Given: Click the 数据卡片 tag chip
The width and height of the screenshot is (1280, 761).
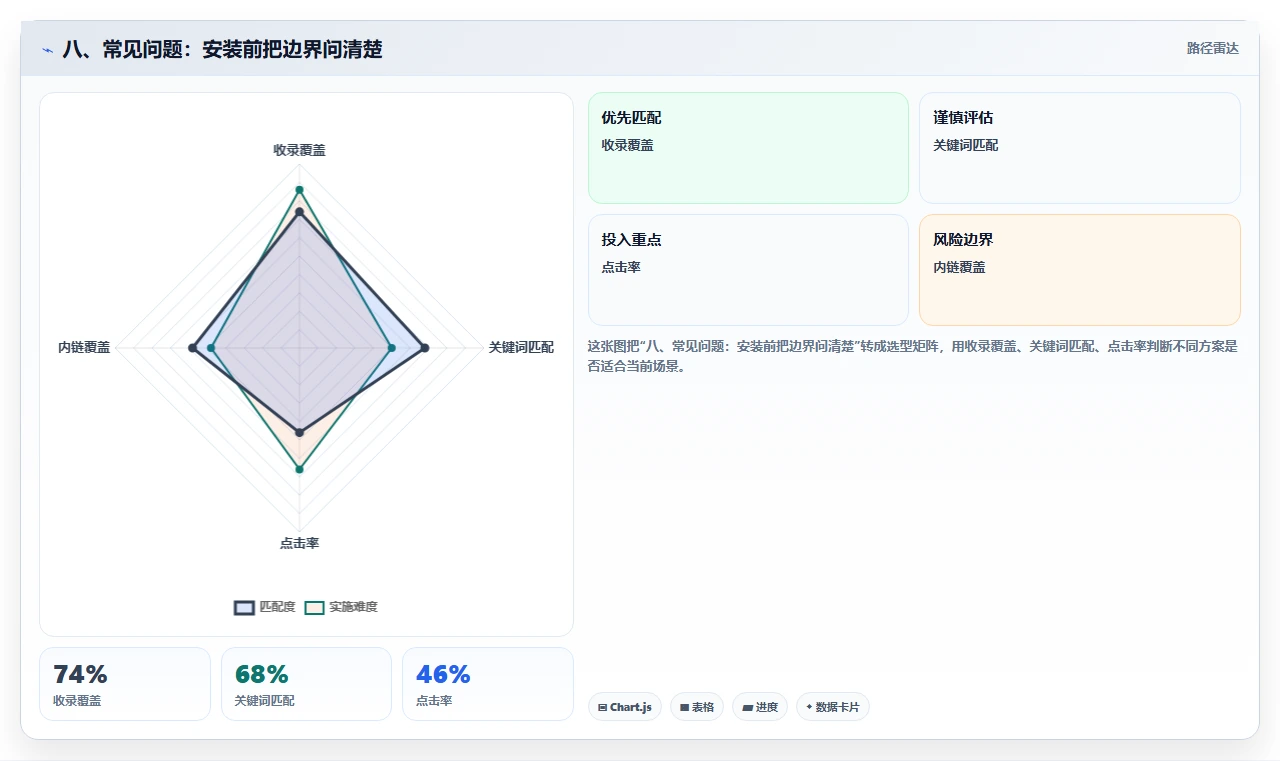Looking at the screenshot, I should click(833, 707).
